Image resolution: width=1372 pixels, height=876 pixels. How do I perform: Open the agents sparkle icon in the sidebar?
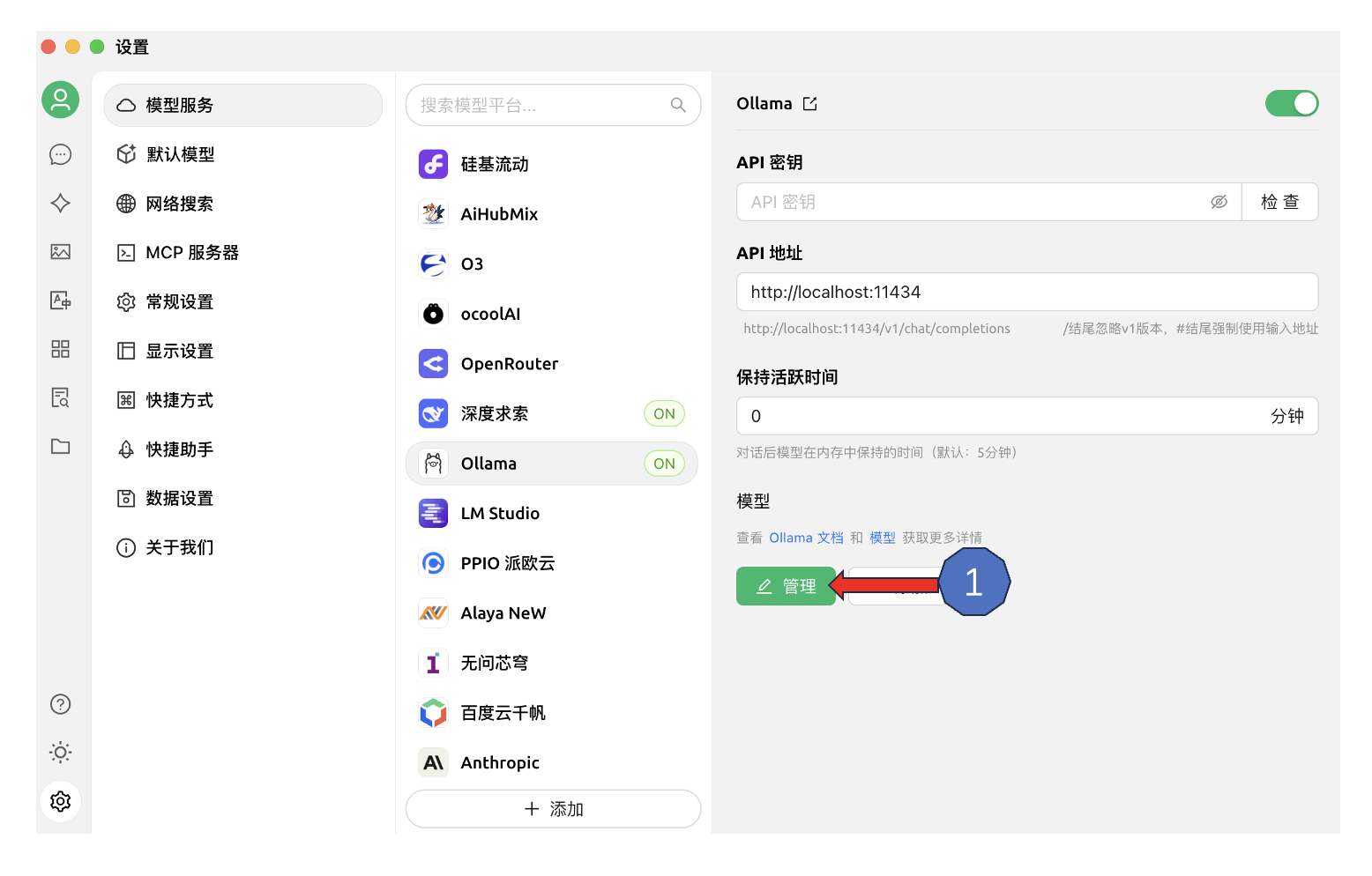coord(60,204)
